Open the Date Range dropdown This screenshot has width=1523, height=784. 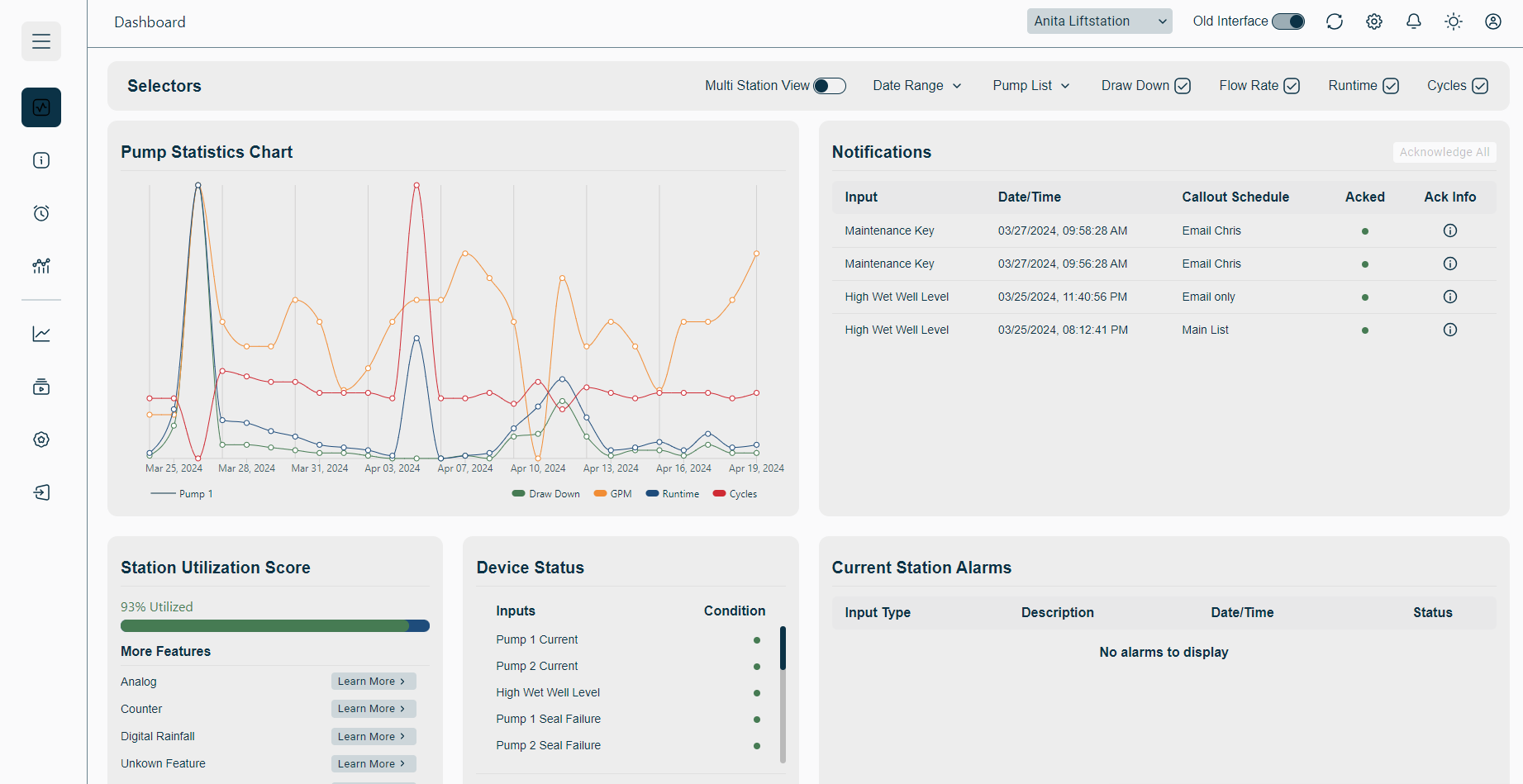(916, 85)
